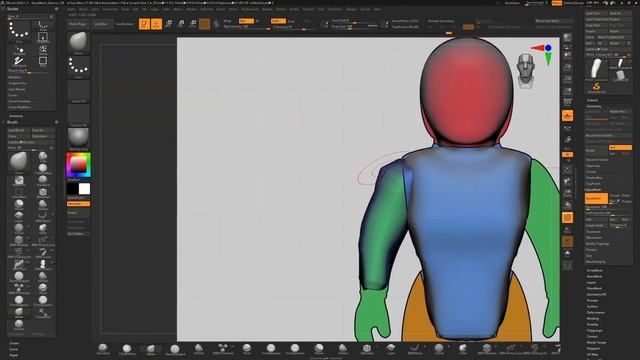Viewport: 640px width, 360px height.
Task: Click the AAHalf icon on right shelf
Action: point(567,91)
